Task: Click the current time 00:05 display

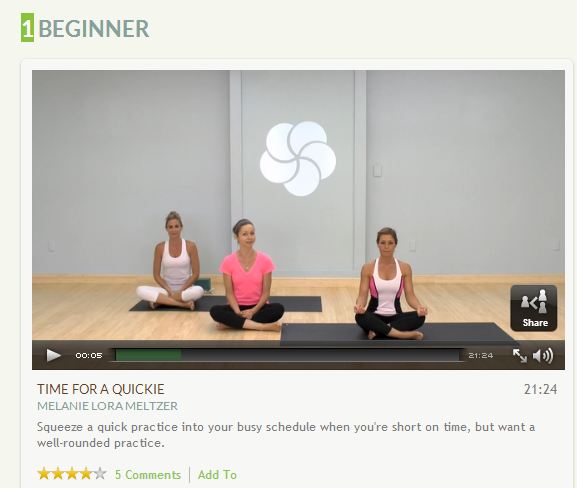Action: tap(89, 356)
